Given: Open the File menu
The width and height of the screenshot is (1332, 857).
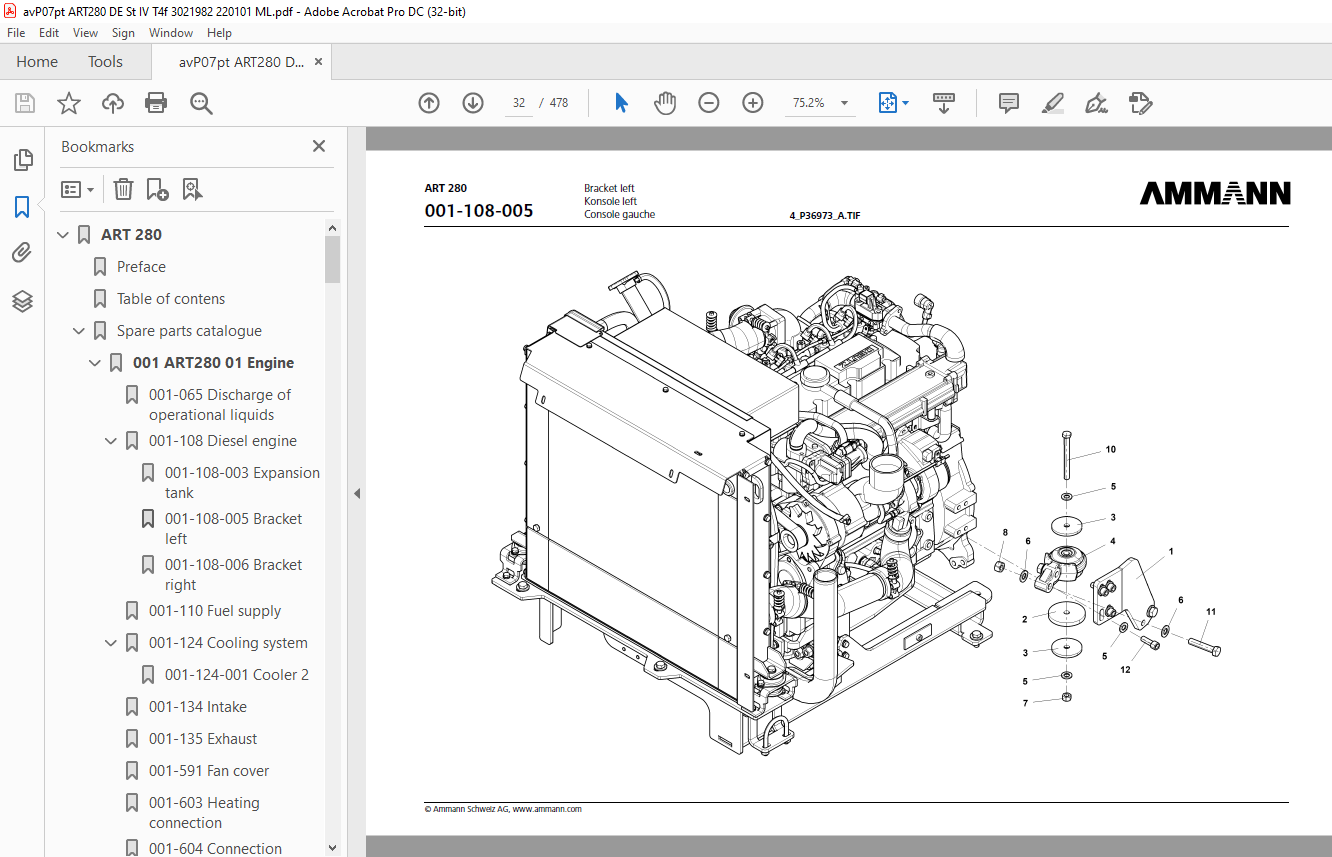Looking at the screenshot, I should pos(16,33).
